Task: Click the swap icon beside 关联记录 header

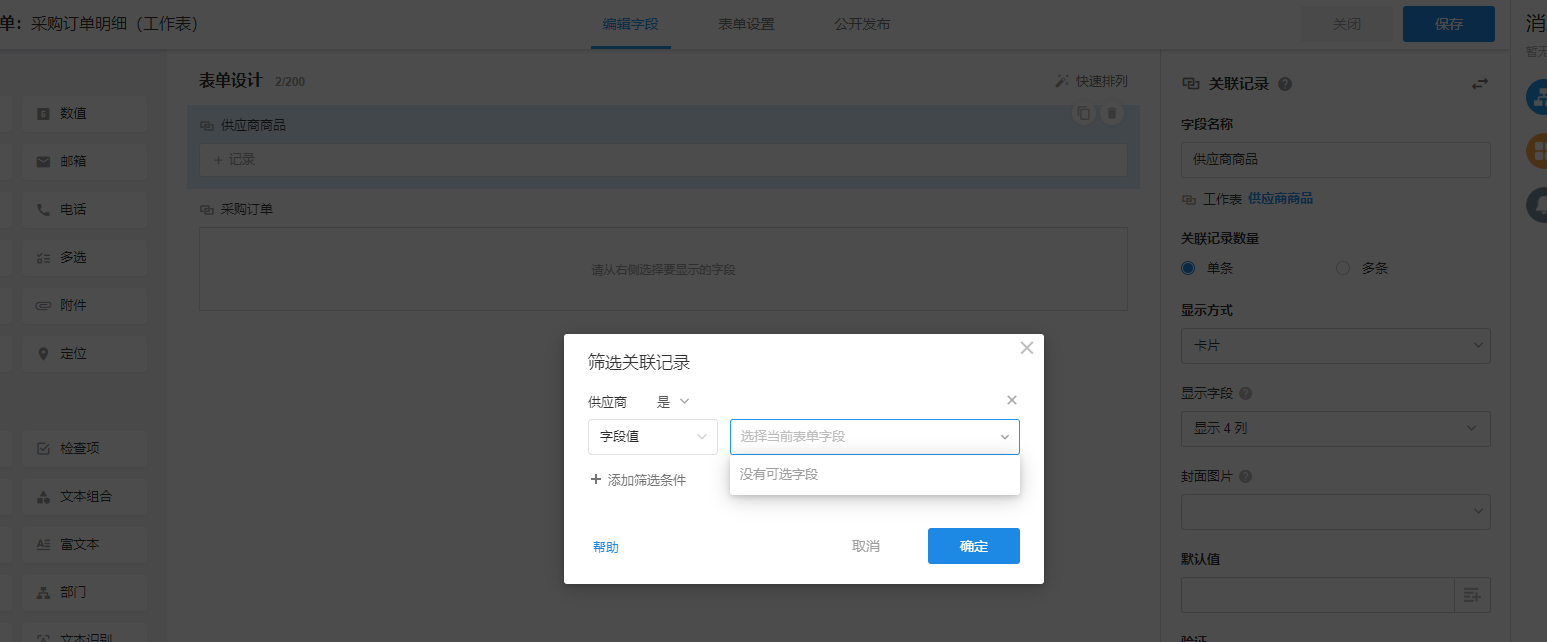Action: click(1479, 84)
